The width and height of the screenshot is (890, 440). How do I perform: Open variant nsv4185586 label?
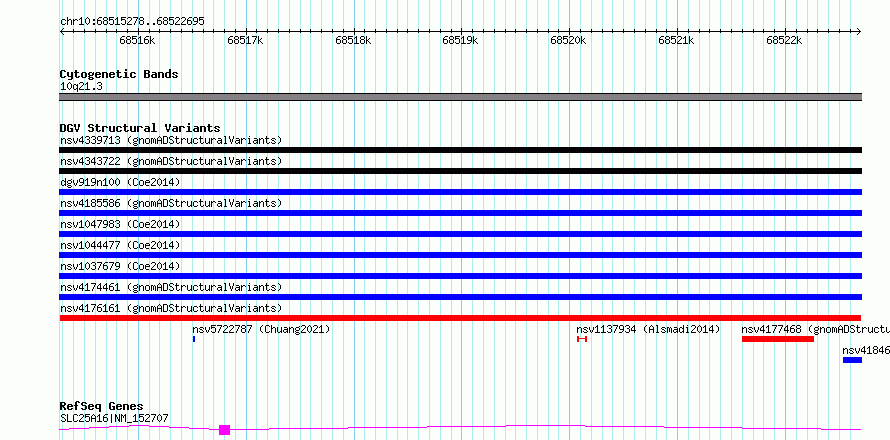pyautogui.click(x=171, y=203)
